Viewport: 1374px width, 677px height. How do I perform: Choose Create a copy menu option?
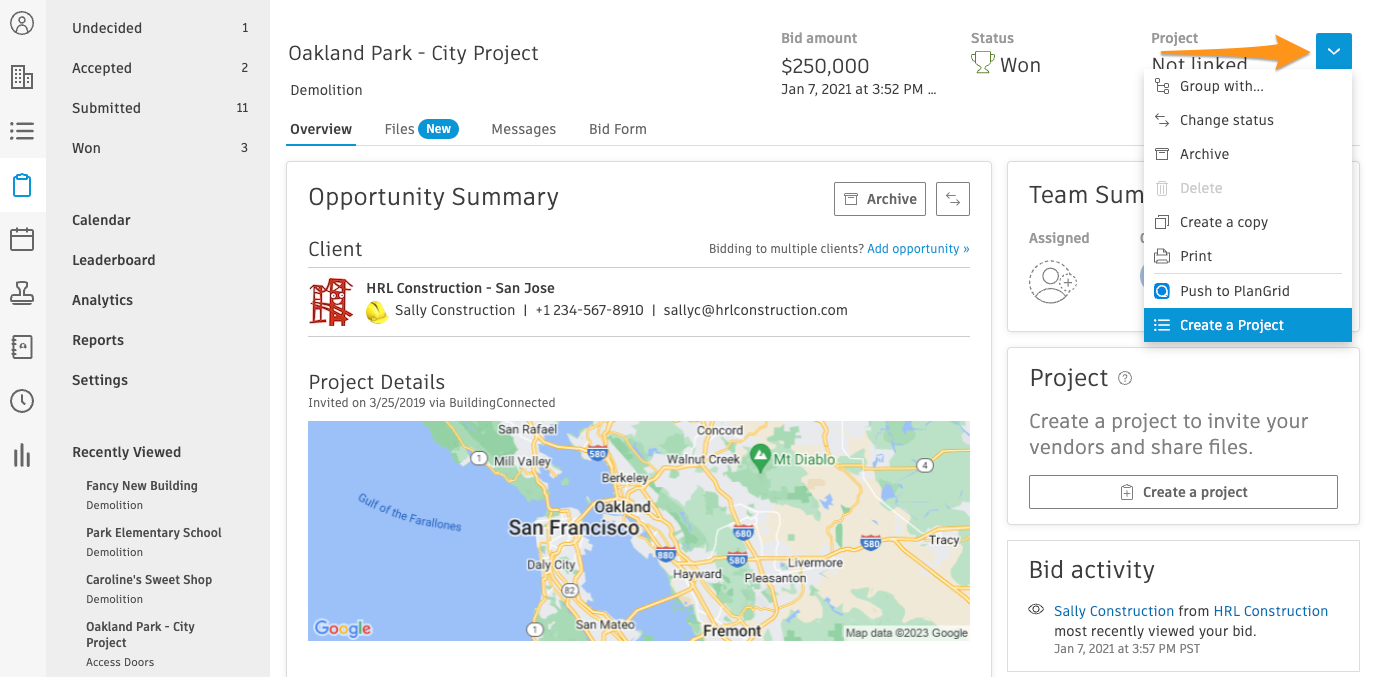point(1247,222)
